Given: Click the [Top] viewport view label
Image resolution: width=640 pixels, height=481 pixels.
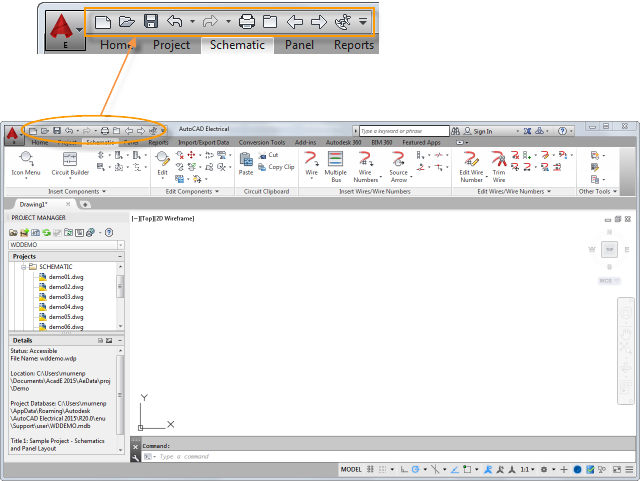Looking at the screenshot, I should point(146,218).
